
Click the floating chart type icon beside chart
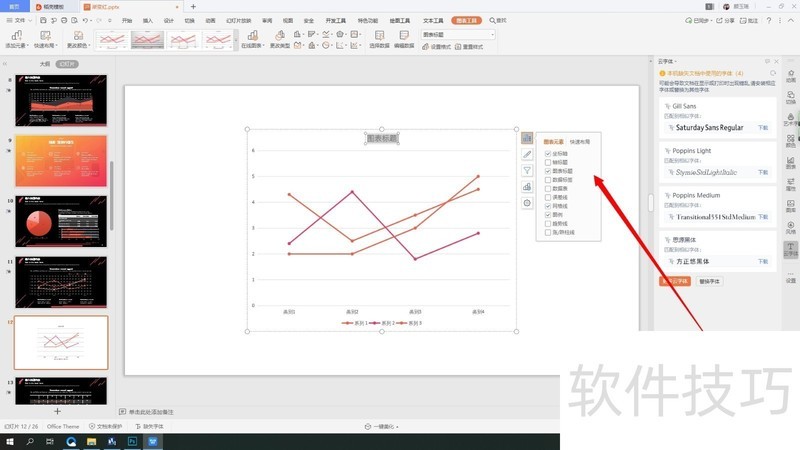527,187
